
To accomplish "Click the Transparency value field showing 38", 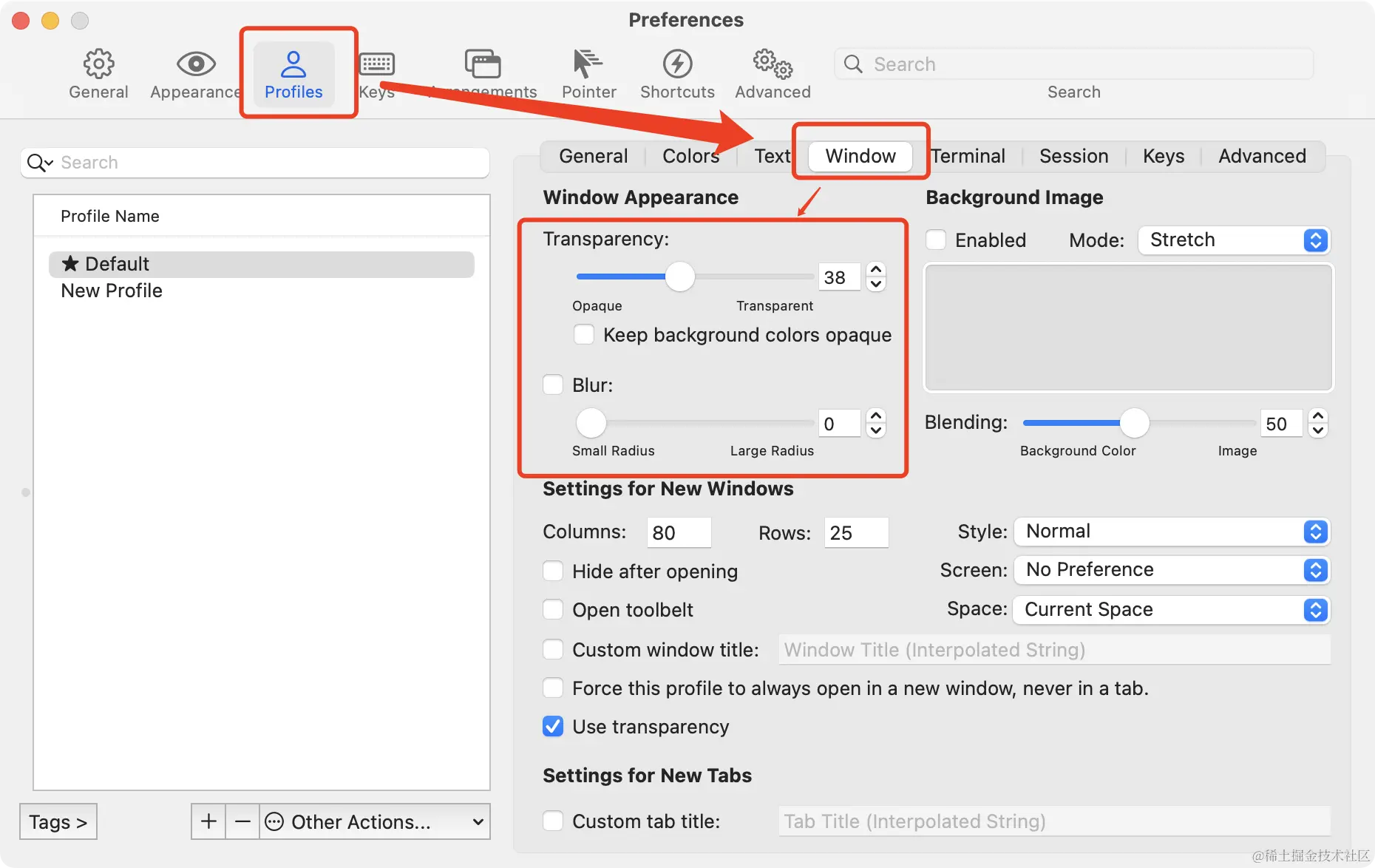I will [840, 277].
